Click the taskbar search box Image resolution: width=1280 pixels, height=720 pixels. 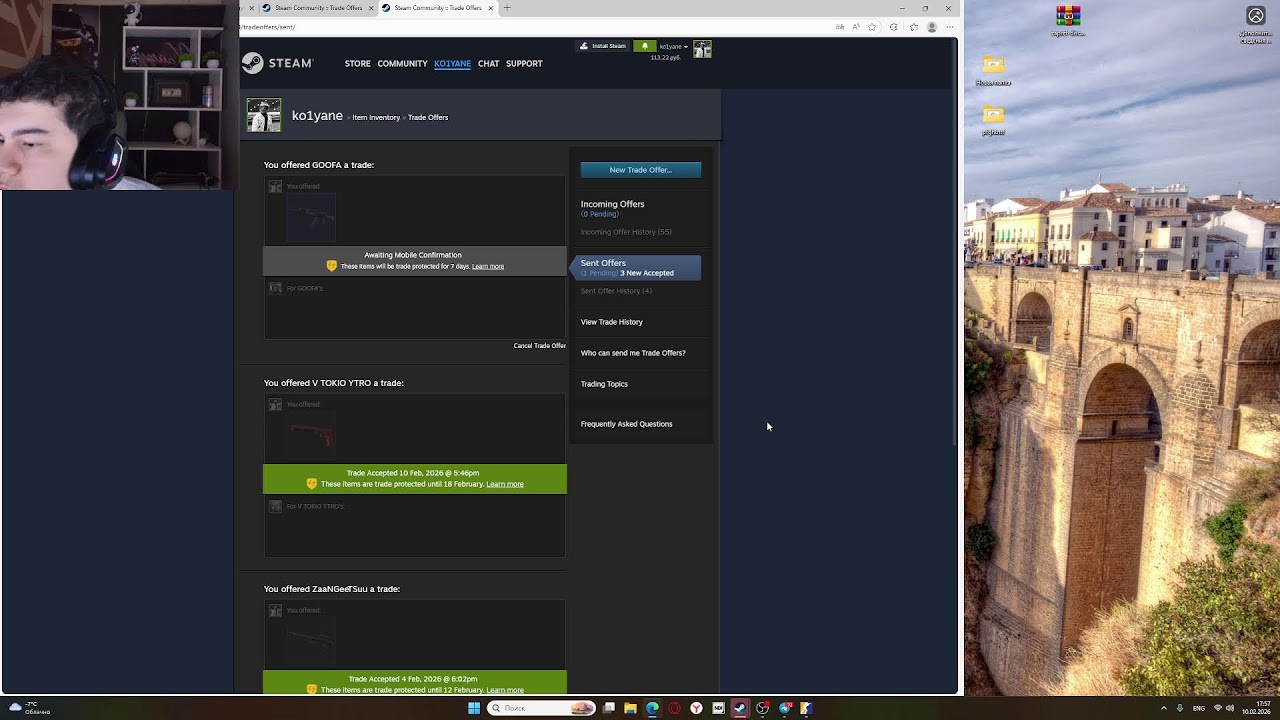(541, 708)
